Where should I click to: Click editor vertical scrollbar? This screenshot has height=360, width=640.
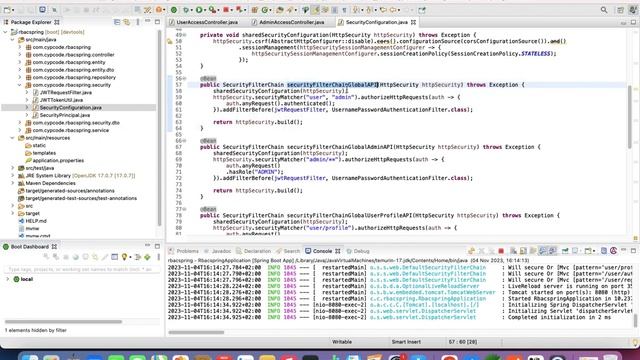(x=630, y=116)
